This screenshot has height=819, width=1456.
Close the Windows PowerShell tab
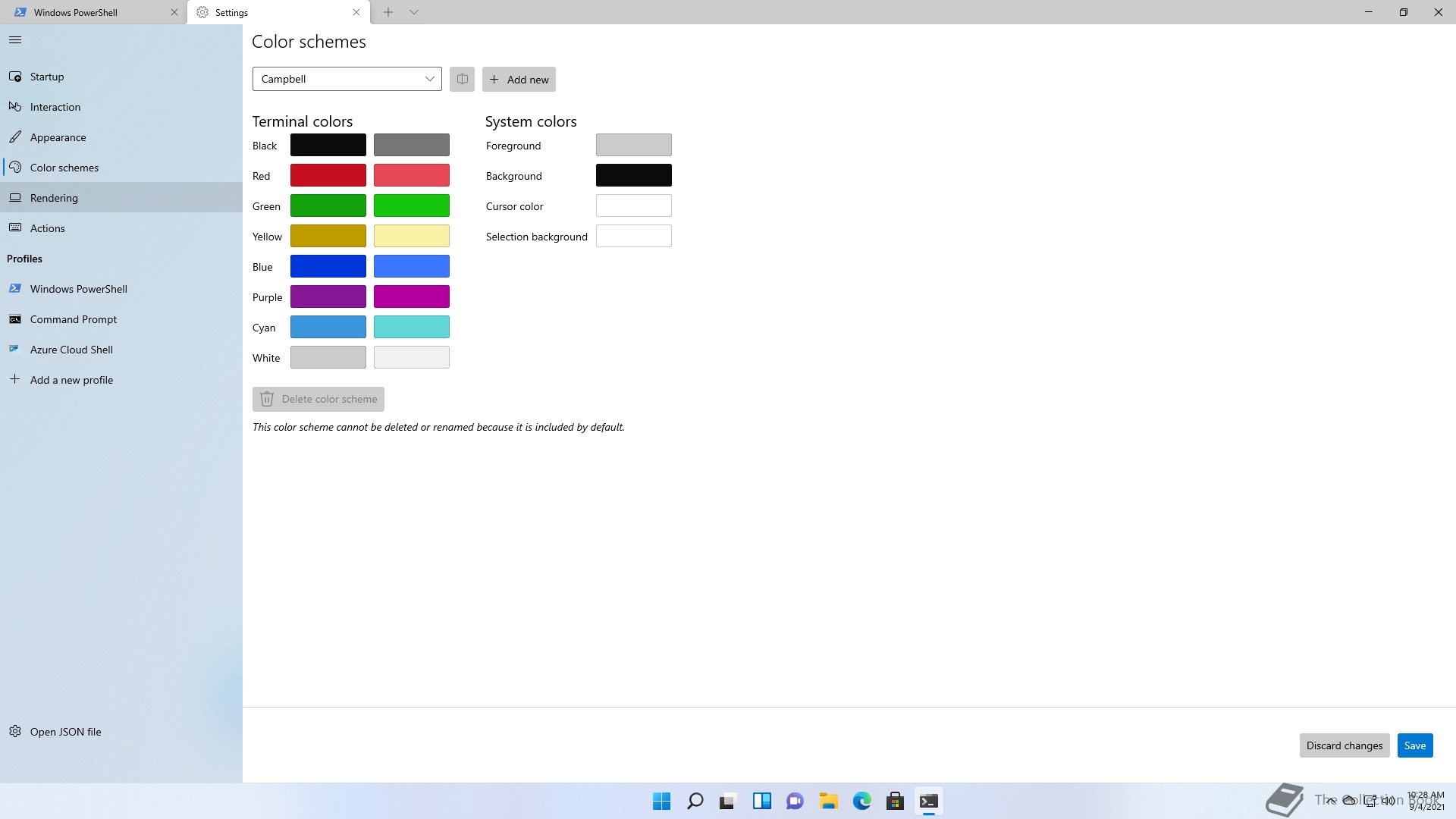tap(174, 12)
